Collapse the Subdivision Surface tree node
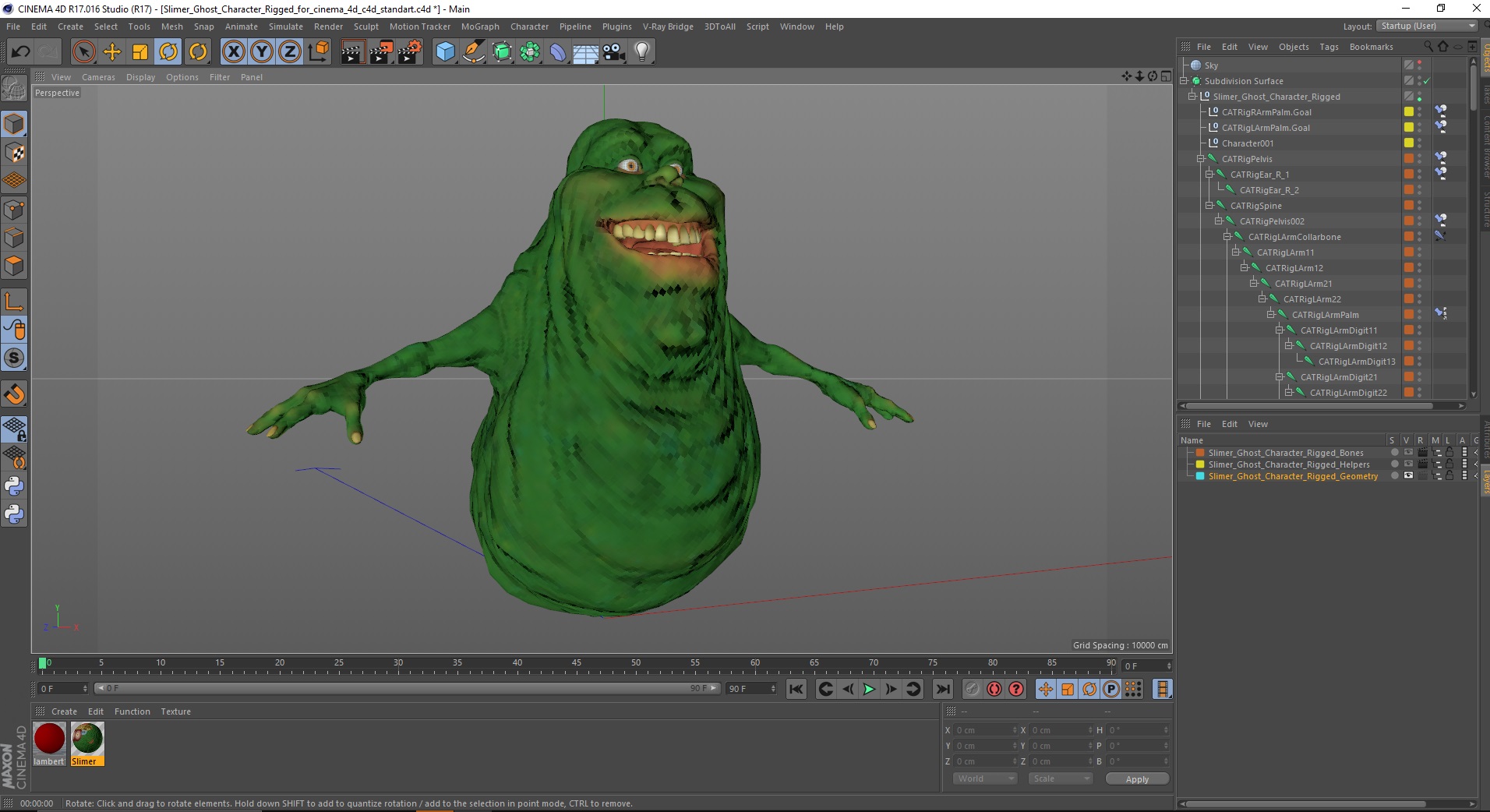 coord(1184,80)
